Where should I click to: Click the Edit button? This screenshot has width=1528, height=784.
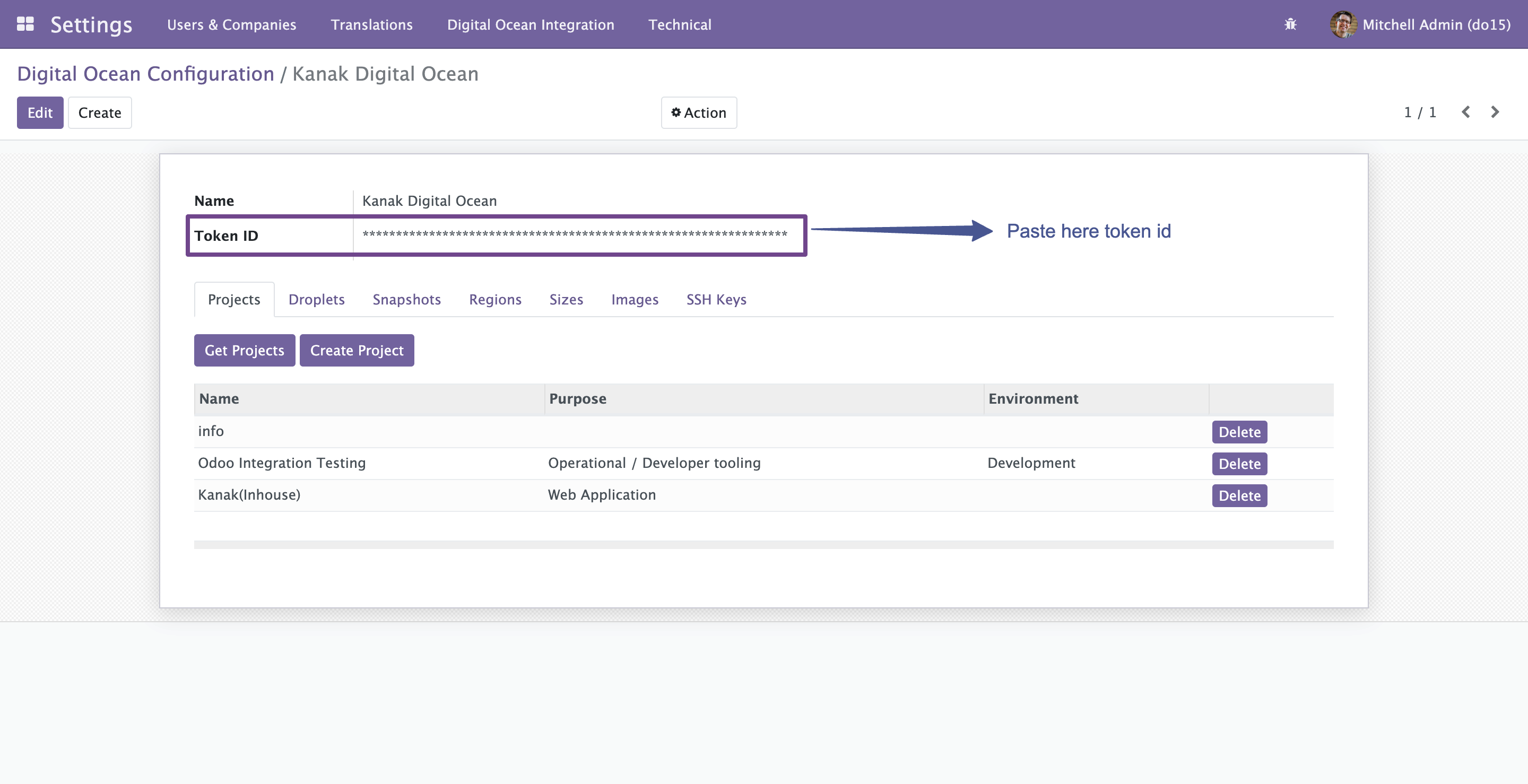click(x=40, y=112)
